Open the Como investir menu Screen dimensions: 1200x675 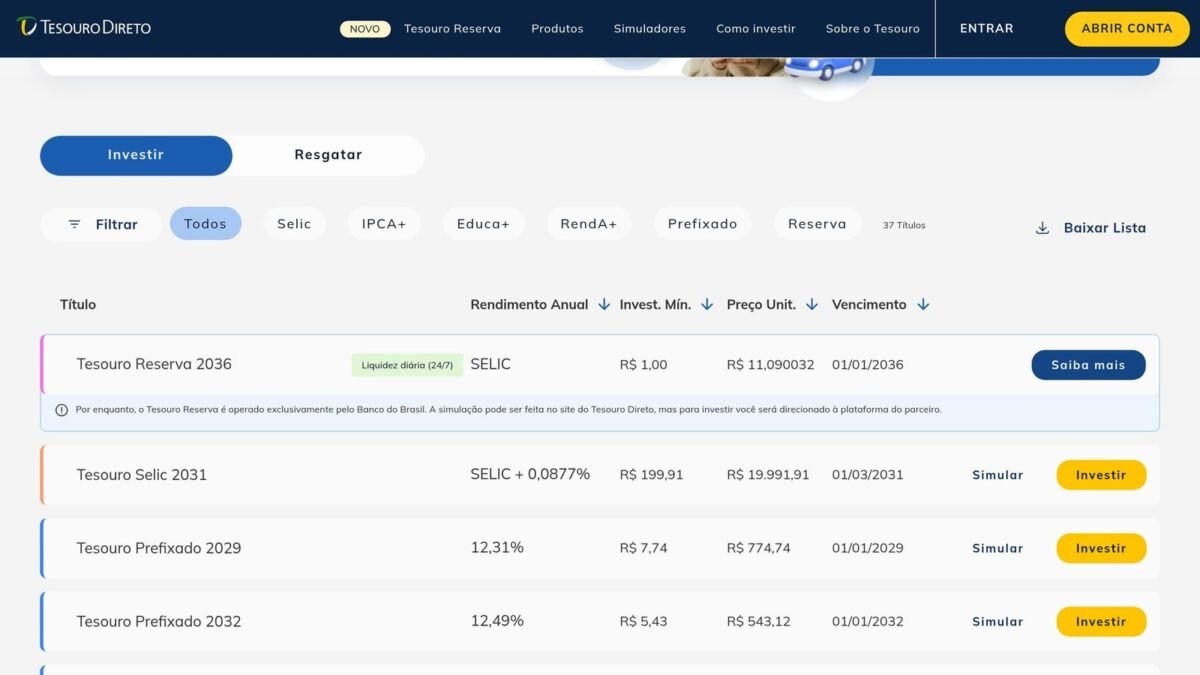[x=756, y=29]
